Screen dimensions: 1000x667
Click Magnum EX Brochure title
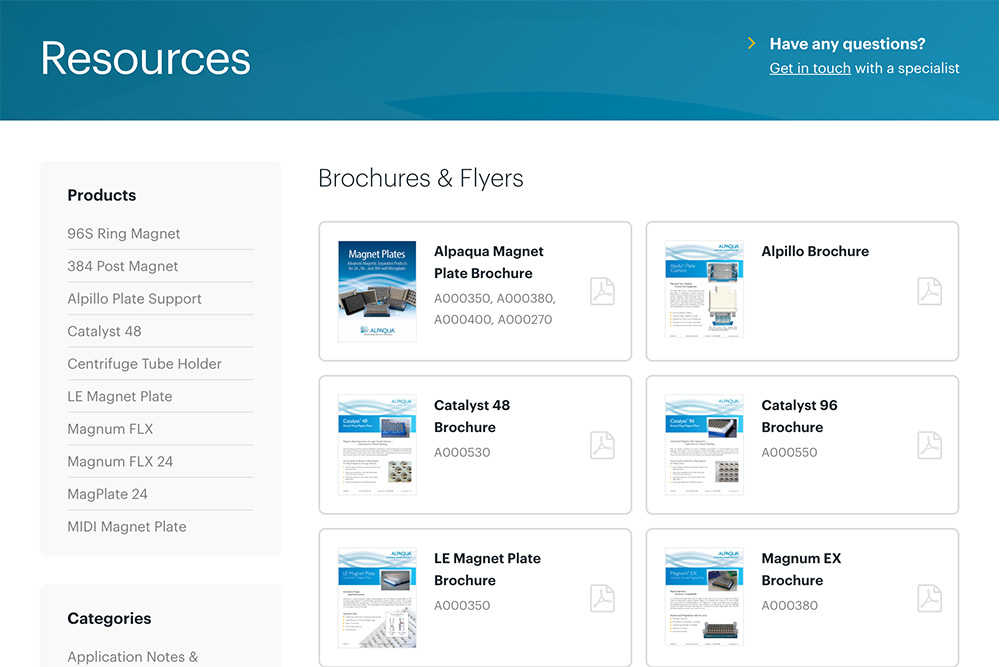pyautogui.click(x=801, y=569)
